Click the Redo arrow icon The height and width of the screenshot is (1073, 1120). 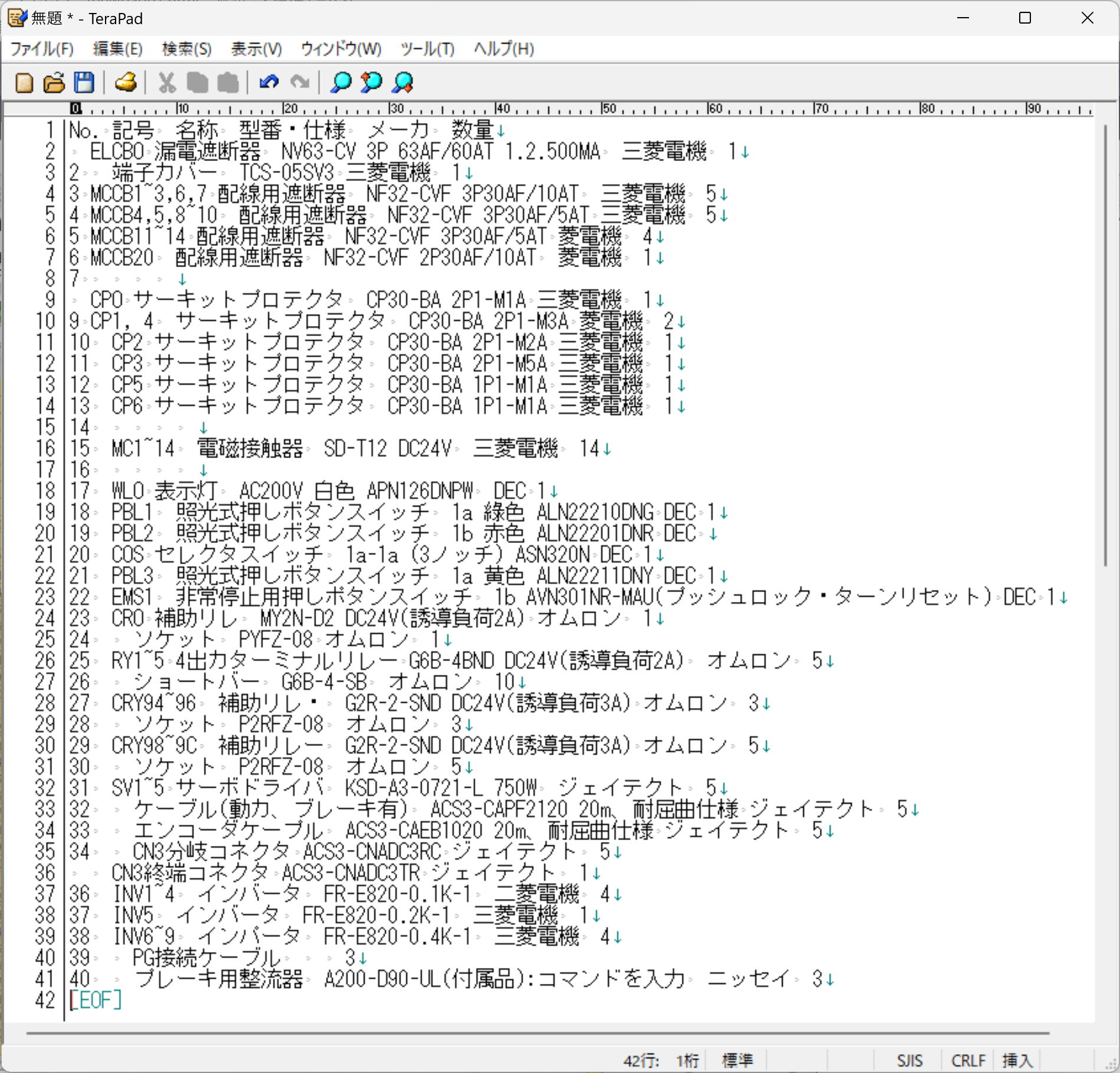coord(300,83)
